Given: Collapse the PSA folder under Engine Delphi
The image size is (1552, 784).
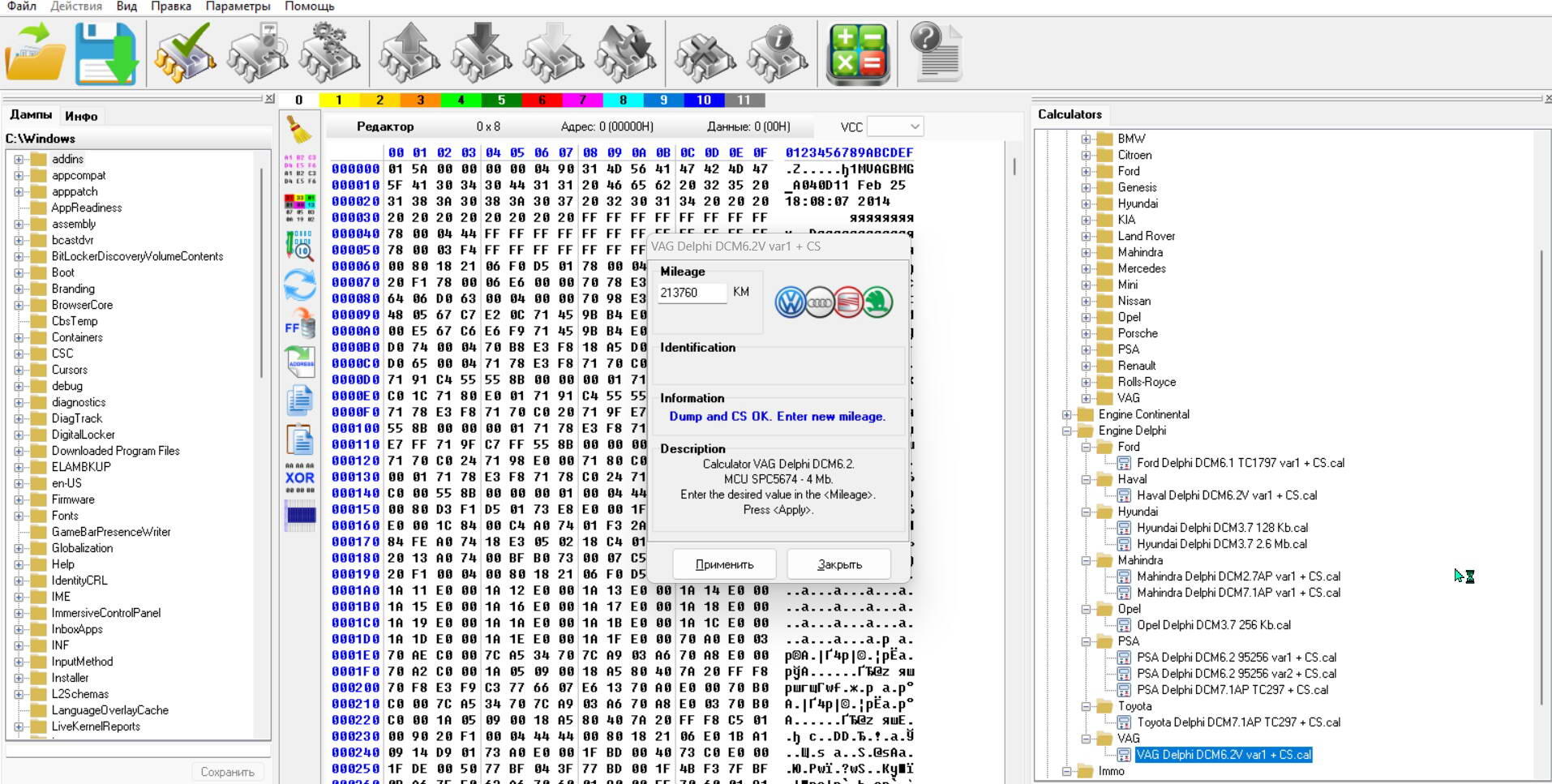Looking at the screenshot, I should click(1086, 641).
